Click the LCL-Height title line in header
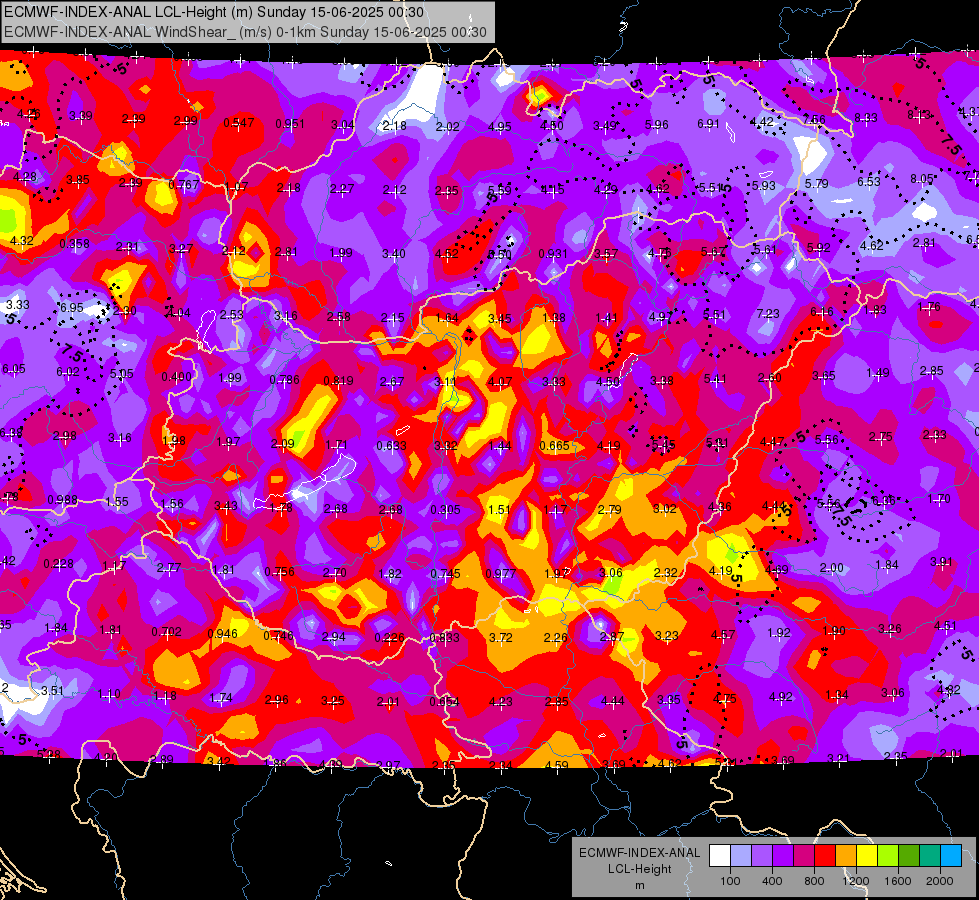The width and height of the screenshot is (979, 900). [x=214, y=12]
